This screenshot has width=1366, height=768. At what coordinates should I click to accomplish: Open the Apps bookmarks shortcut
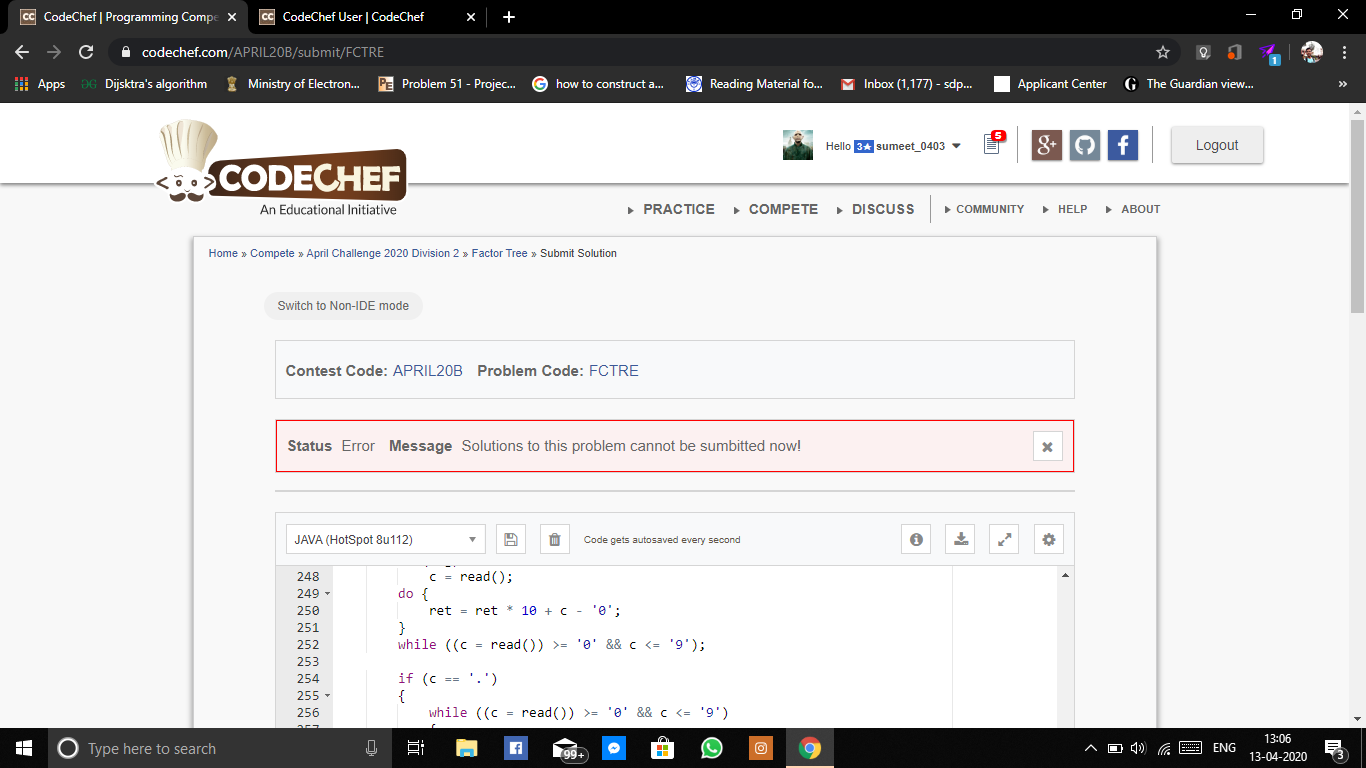[40, 84]
